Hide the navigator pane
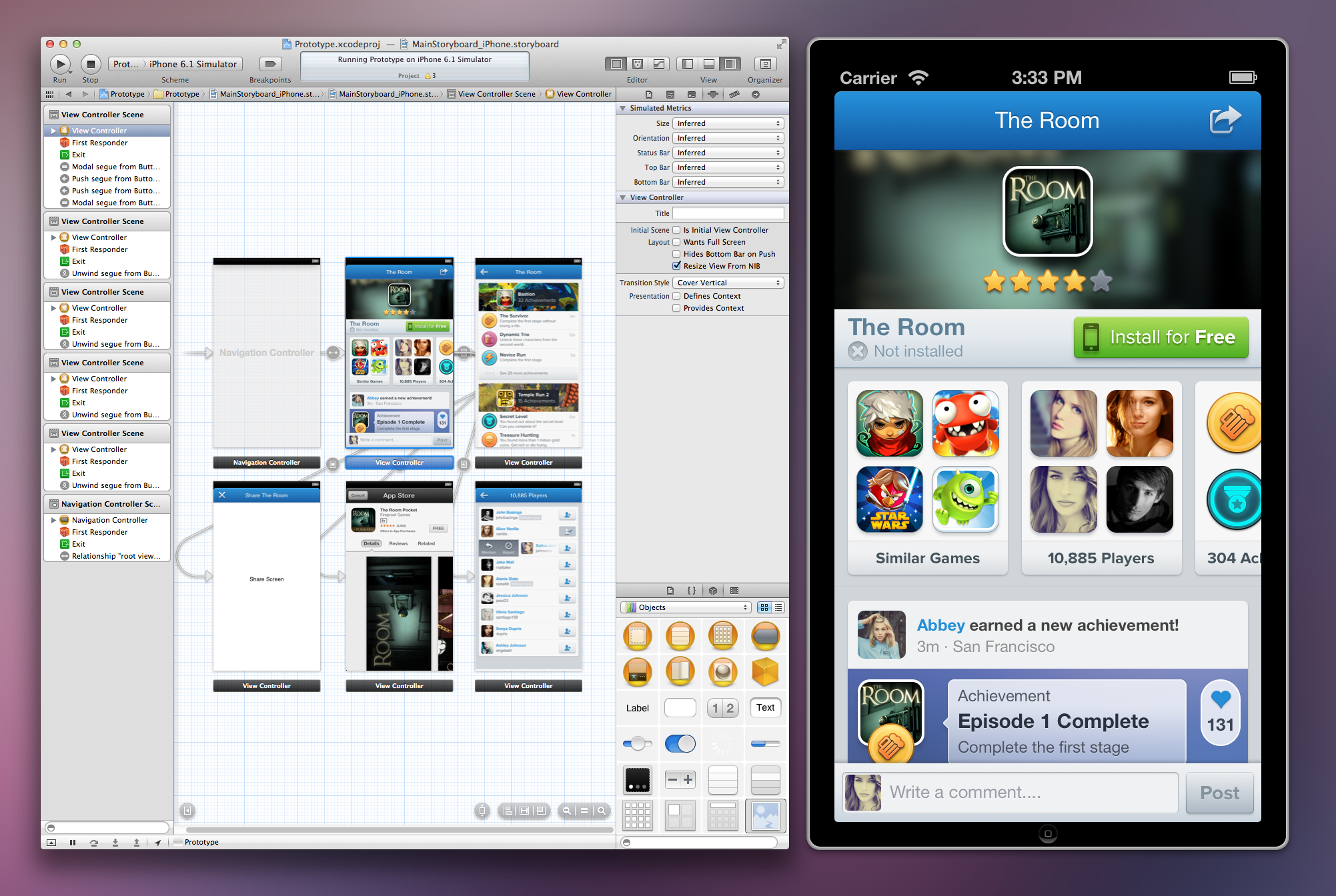Viewport: 1336px width, 896px height. point(688,64)
